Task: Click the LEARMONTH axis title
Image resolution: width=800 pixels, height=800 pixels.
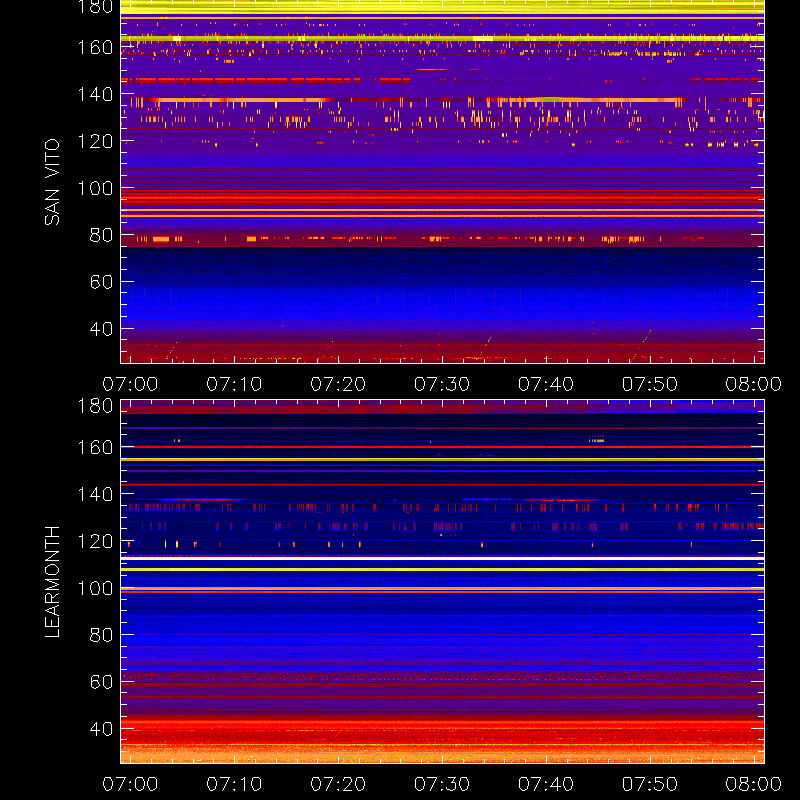Action: pyautogui.click(x=52, y=582)
